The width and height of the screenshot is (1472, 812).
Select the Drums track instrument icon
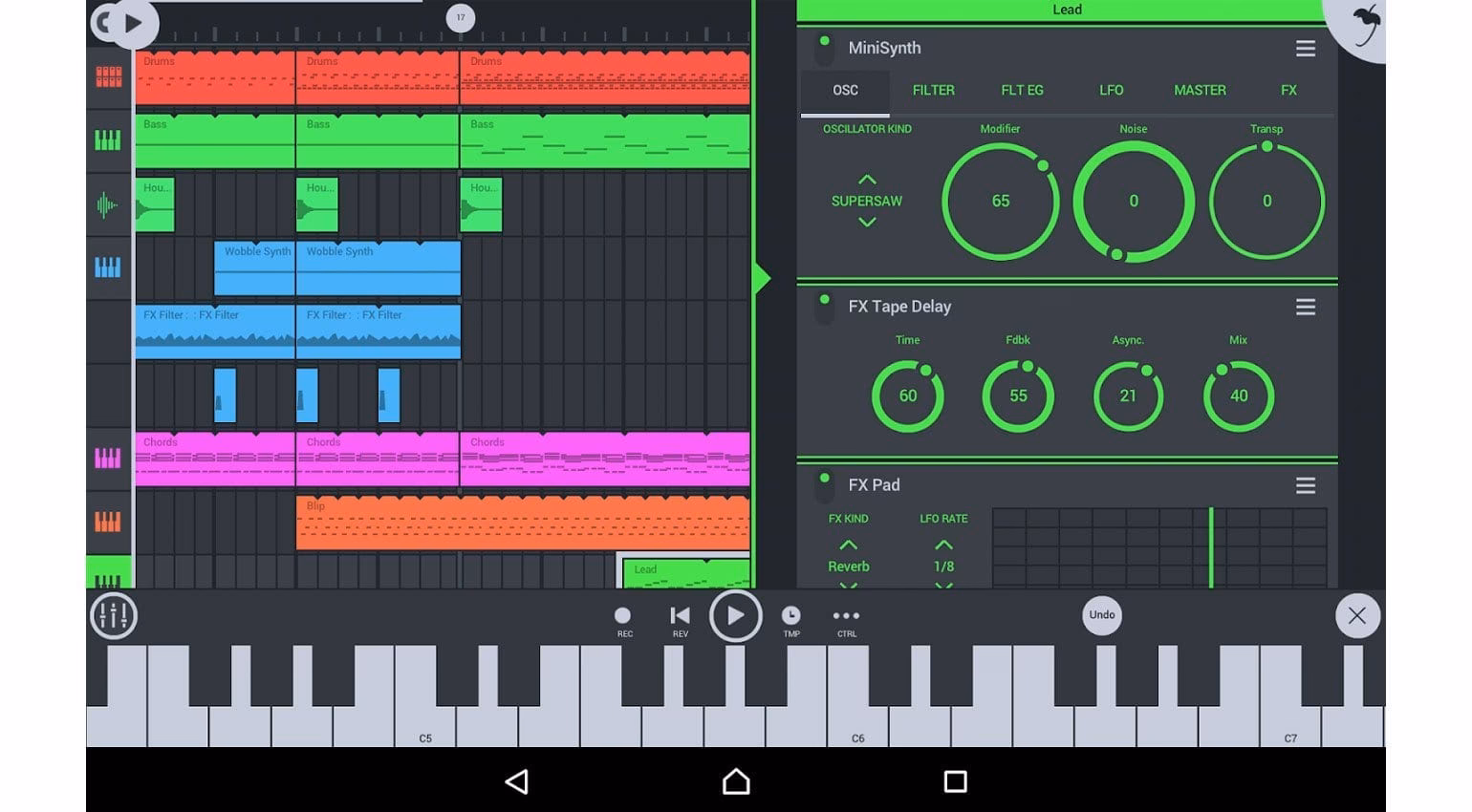pyautogui.click(x=108, y=77)
